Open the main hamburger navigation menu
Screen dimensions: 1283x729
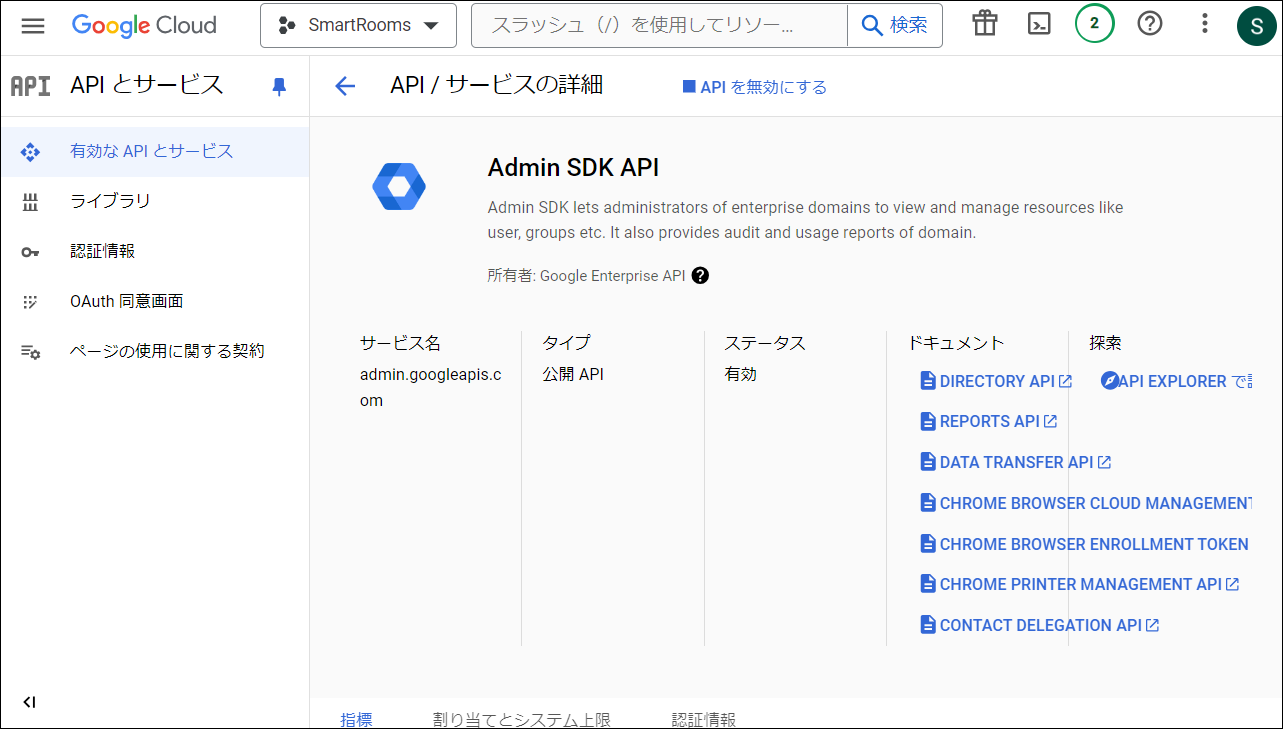[x=33, y=25]
